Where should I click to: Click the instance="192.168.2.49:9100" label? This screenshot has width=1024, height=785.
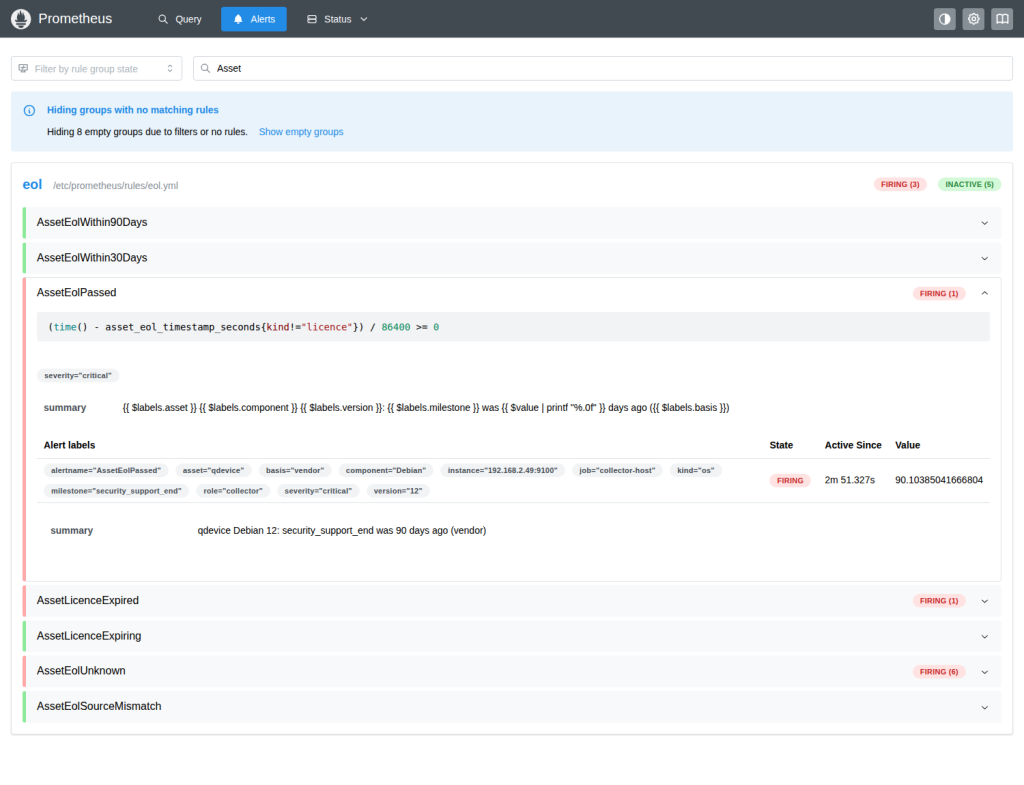click(502, 470)
